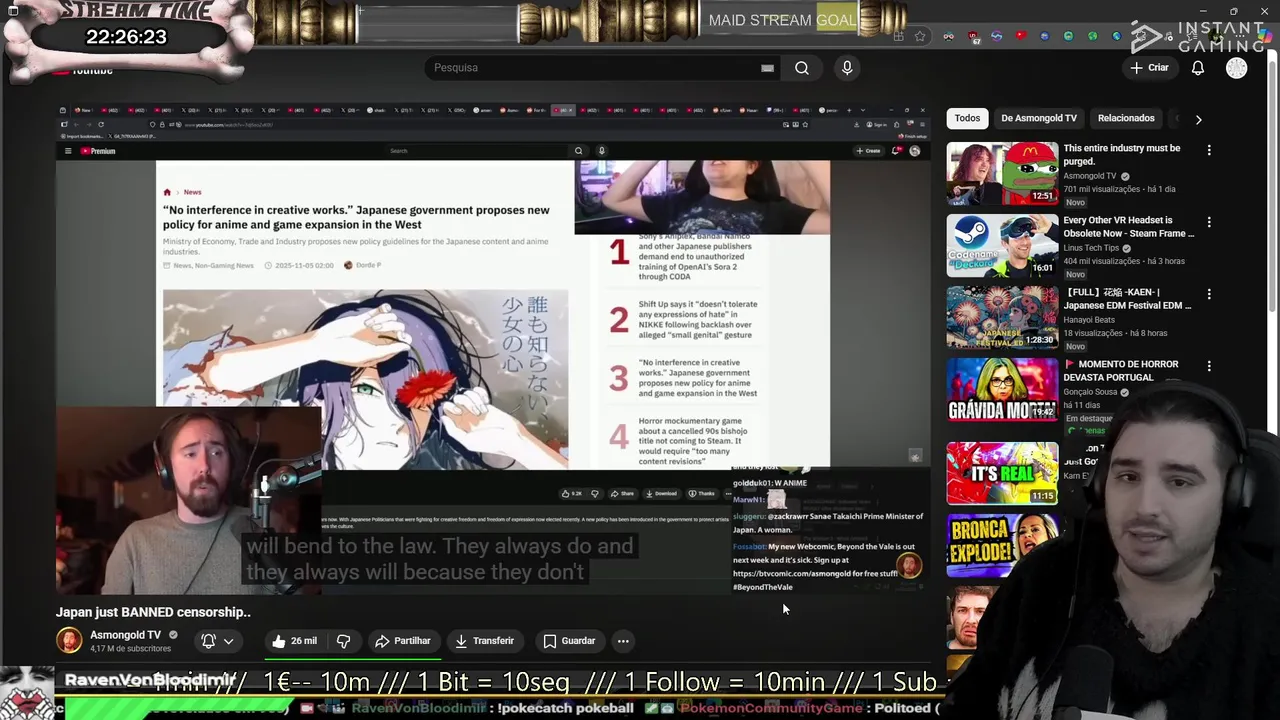Screen dimensions: 1280x720
Task: Save the video with Guardar button
Action: [x=568, y=641]
